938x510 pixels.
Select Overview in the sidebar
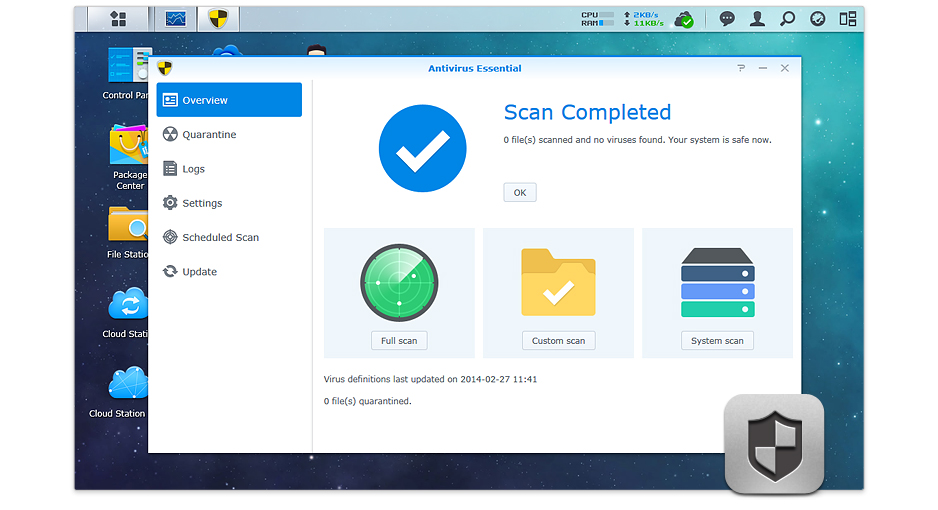(229, 100)
